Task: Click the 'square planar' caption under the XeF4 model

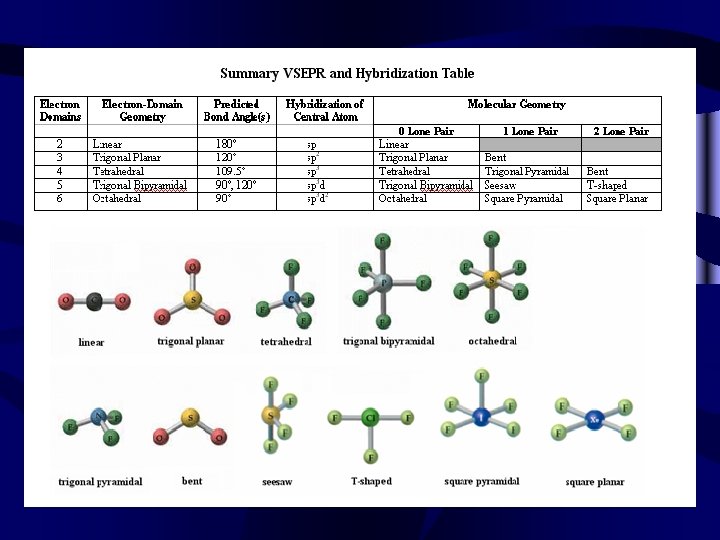Action: pos(595,482)
